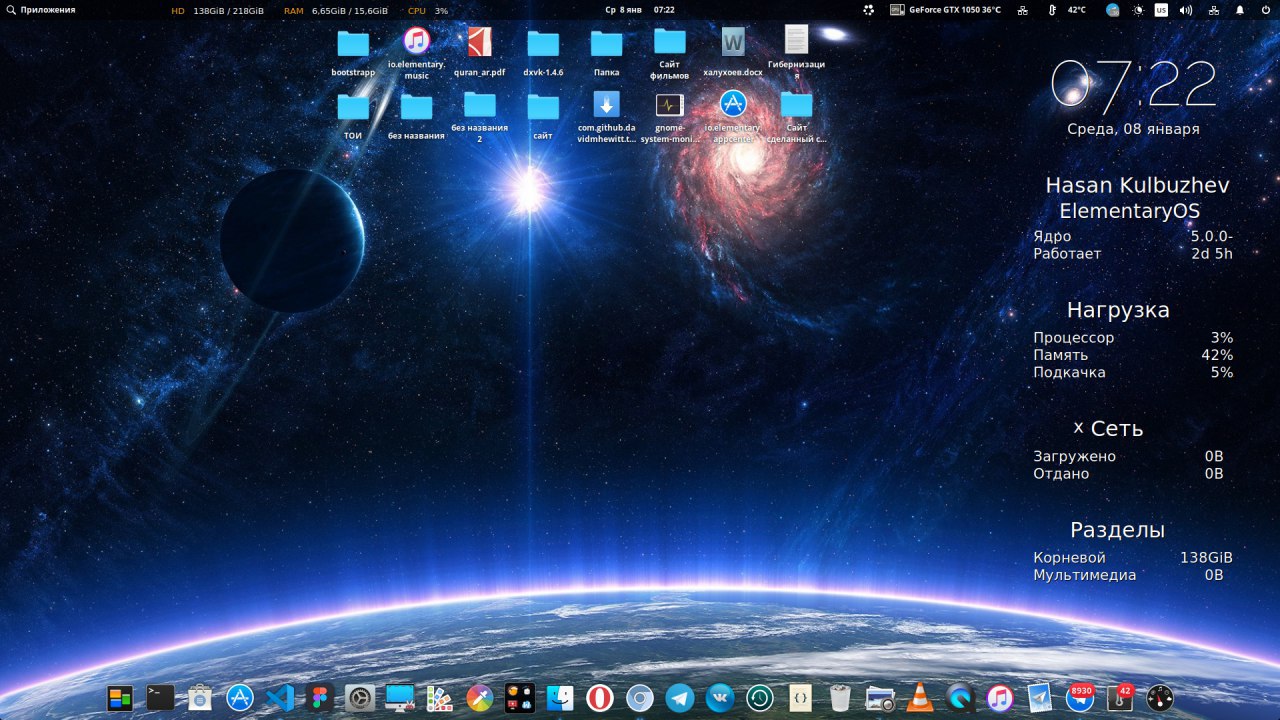Image resolution: width=1280 pixels, height=720 pixels.
Task: Click the Сеть network heading
Action: point(1117,429)
